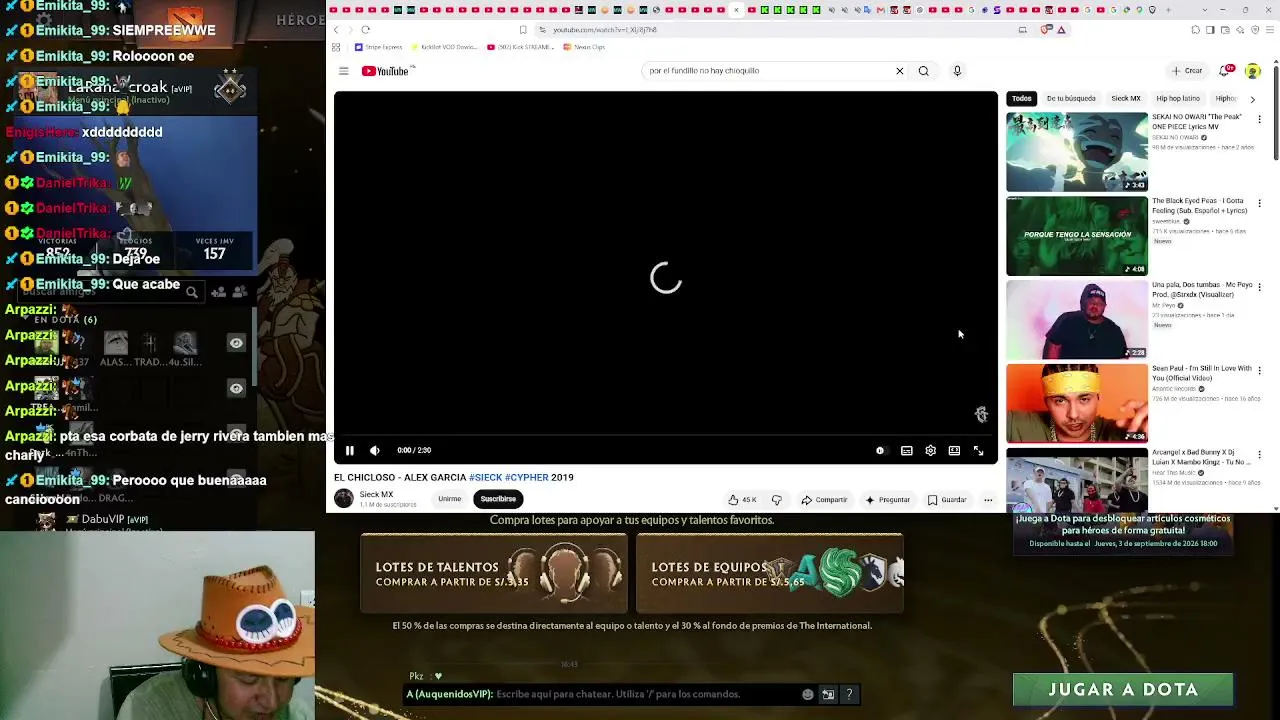This screenshot has height=720, width=1280.
Task: Open the Stripe Express bookmark
Action: coord(378,47)
